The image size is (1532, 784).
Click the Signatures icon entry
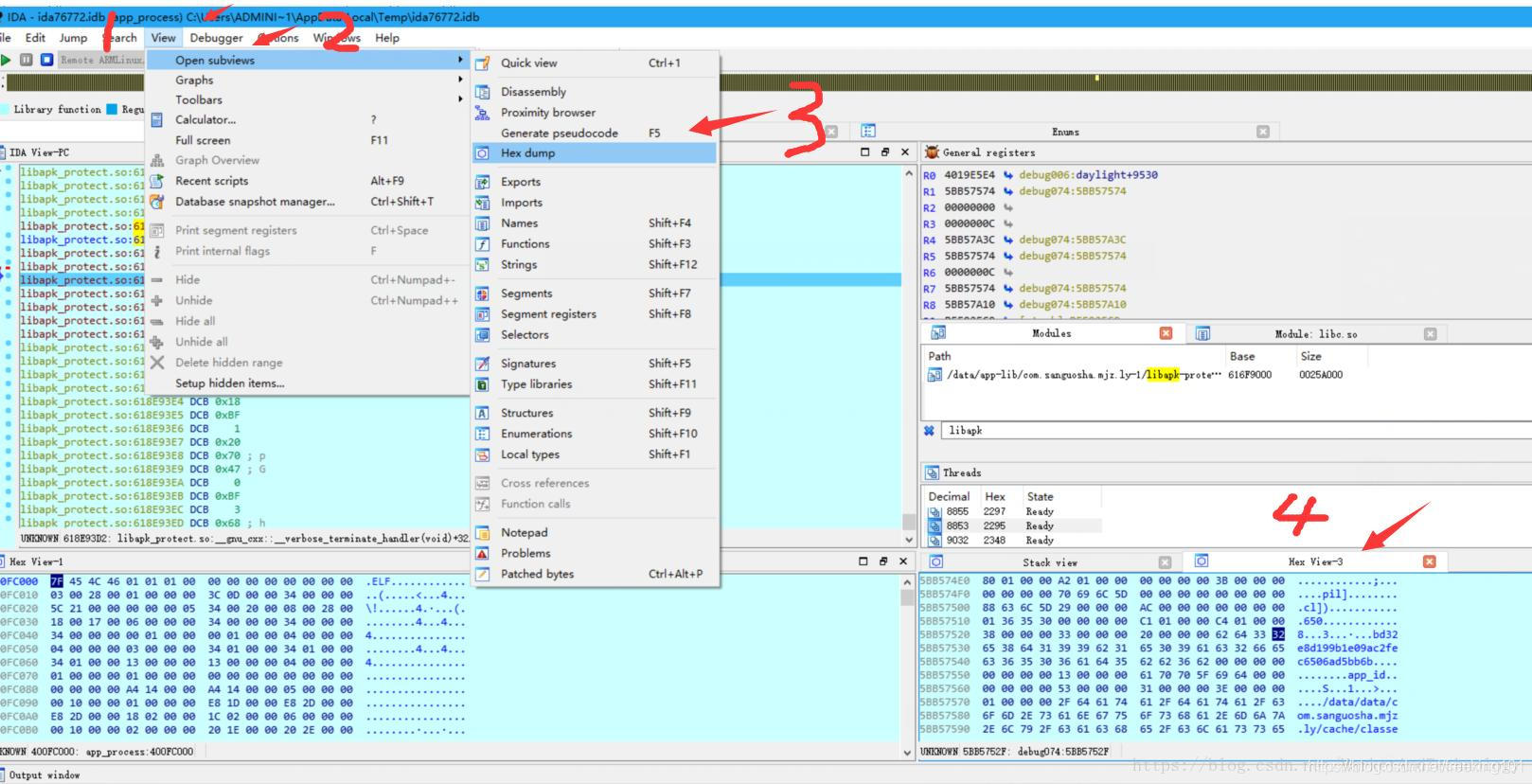tap(482, 364)
